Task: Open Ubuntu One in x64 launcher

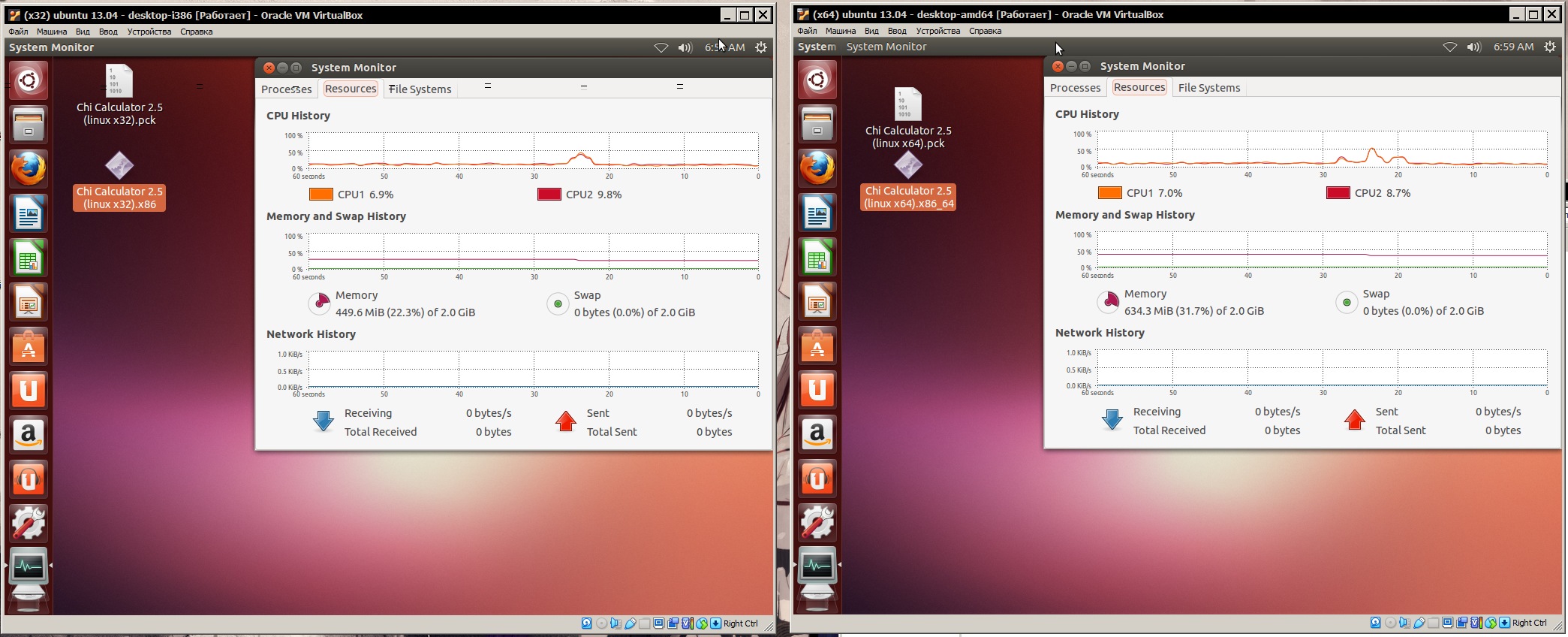Action: [x=817, y=391]
